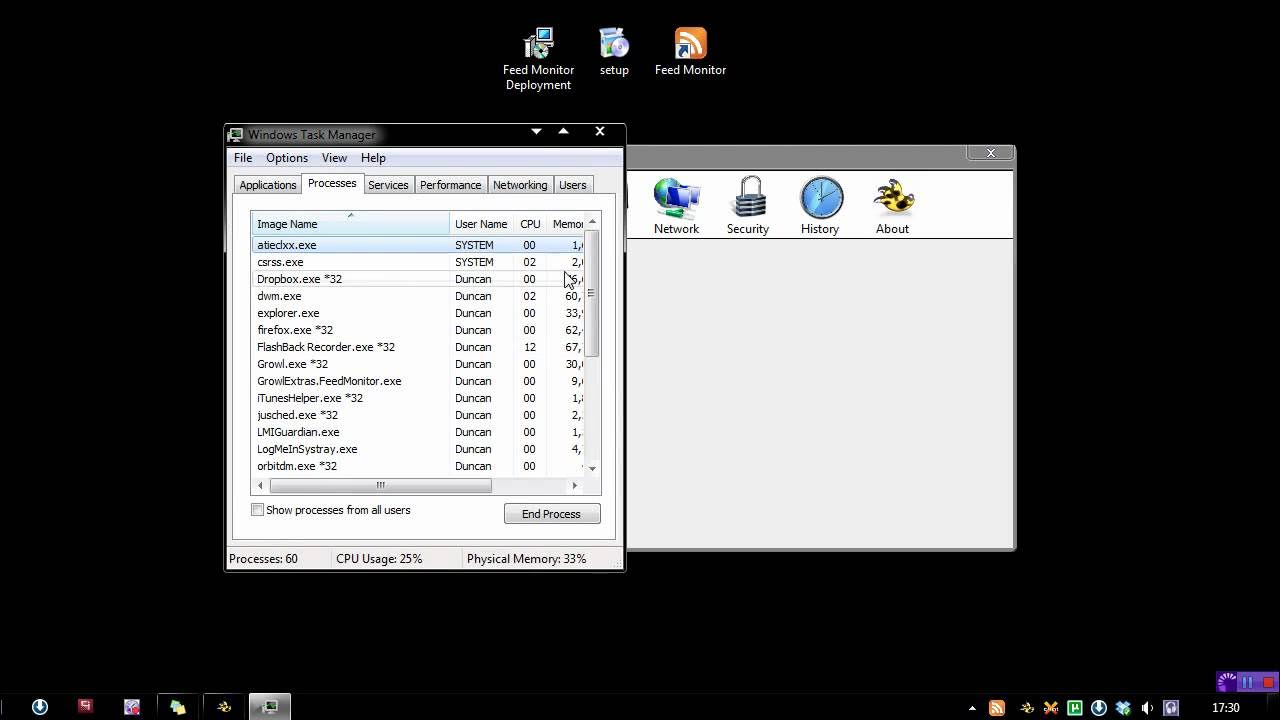
Task: Select the Growl.exe *32 process
Action: [x=418, y=364]
